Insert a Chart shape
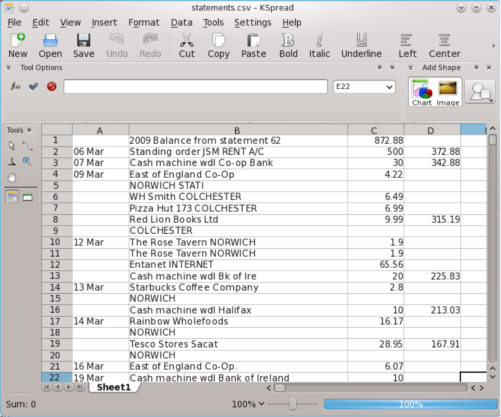Image resolution: width=501 pixels, height=417 pixels. [422, 92]
